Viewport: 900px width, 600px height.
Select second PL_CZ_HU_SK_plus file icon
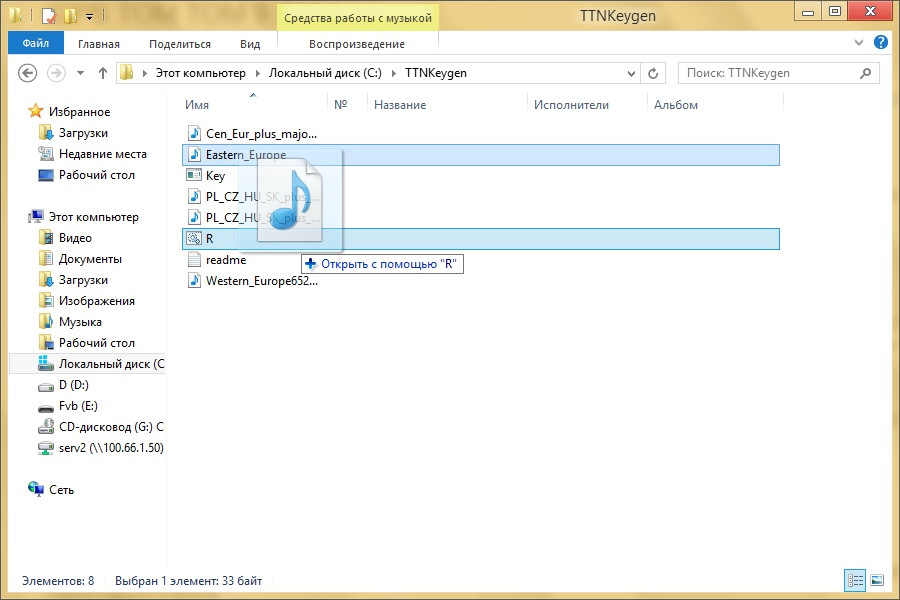(195, 218)
